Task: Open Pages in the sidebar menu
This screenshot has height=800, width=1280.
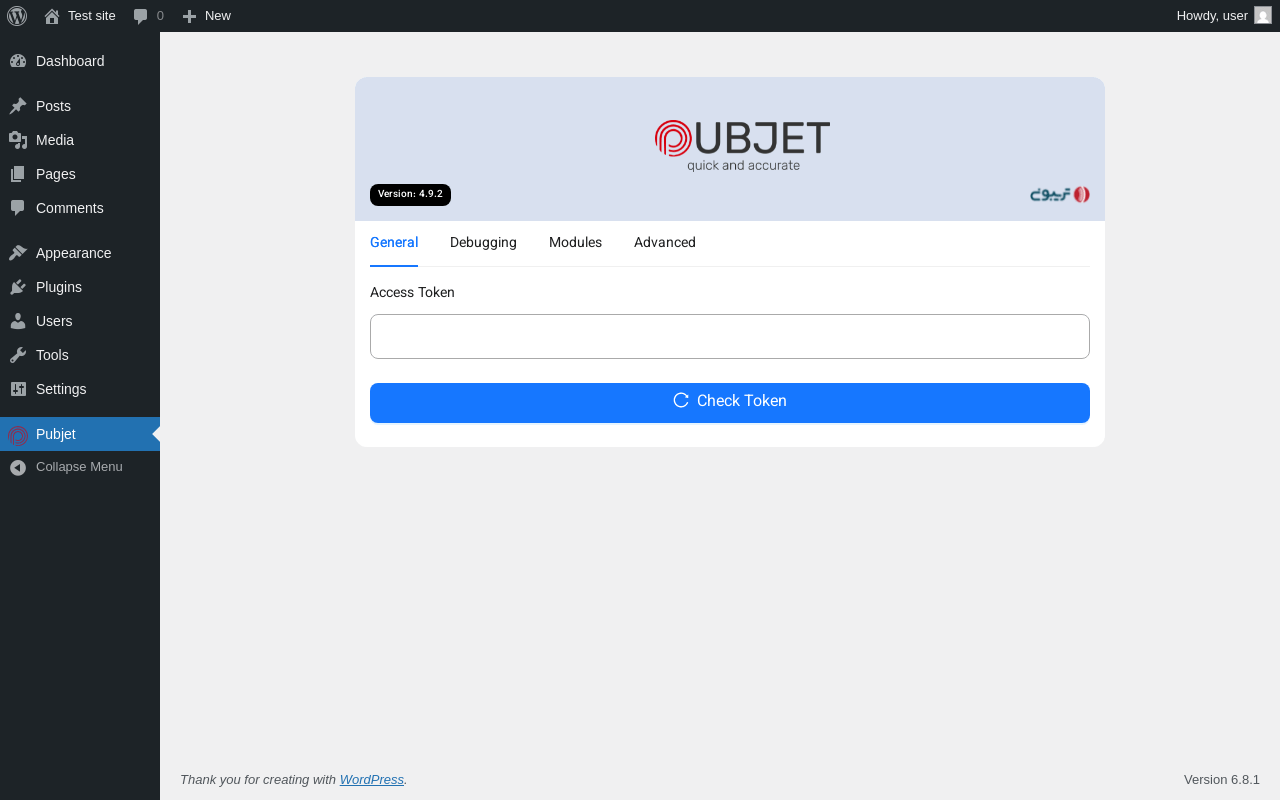Action: (80, 174)
